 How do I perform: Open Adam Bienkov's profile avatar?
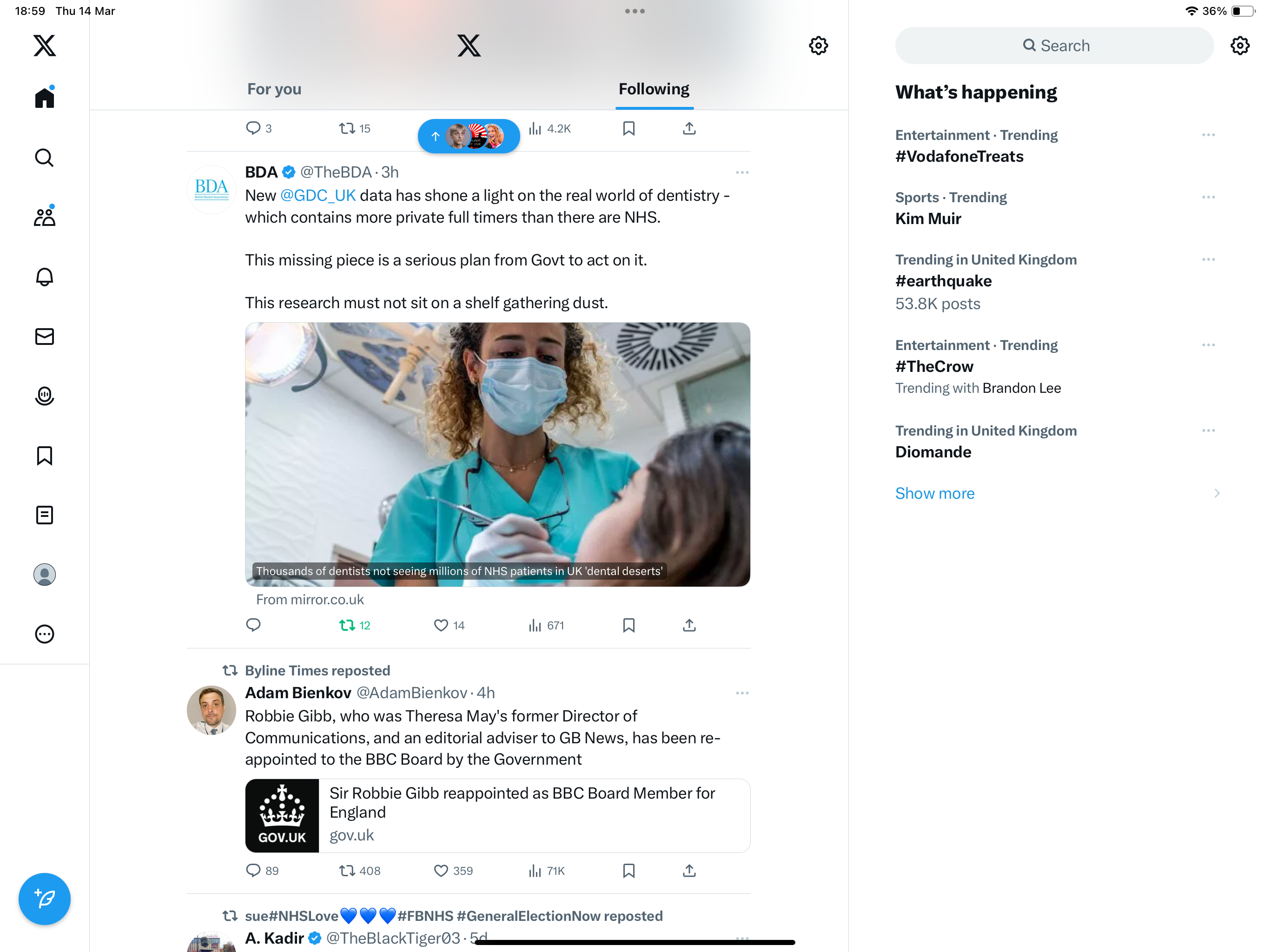coord(212,710)
